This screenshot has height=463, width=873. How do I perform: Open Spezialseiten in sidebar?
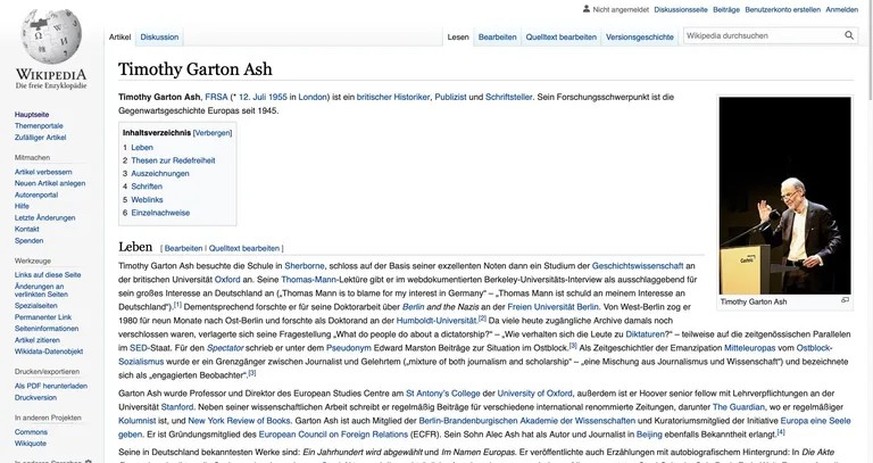click(x=36, y=306)
